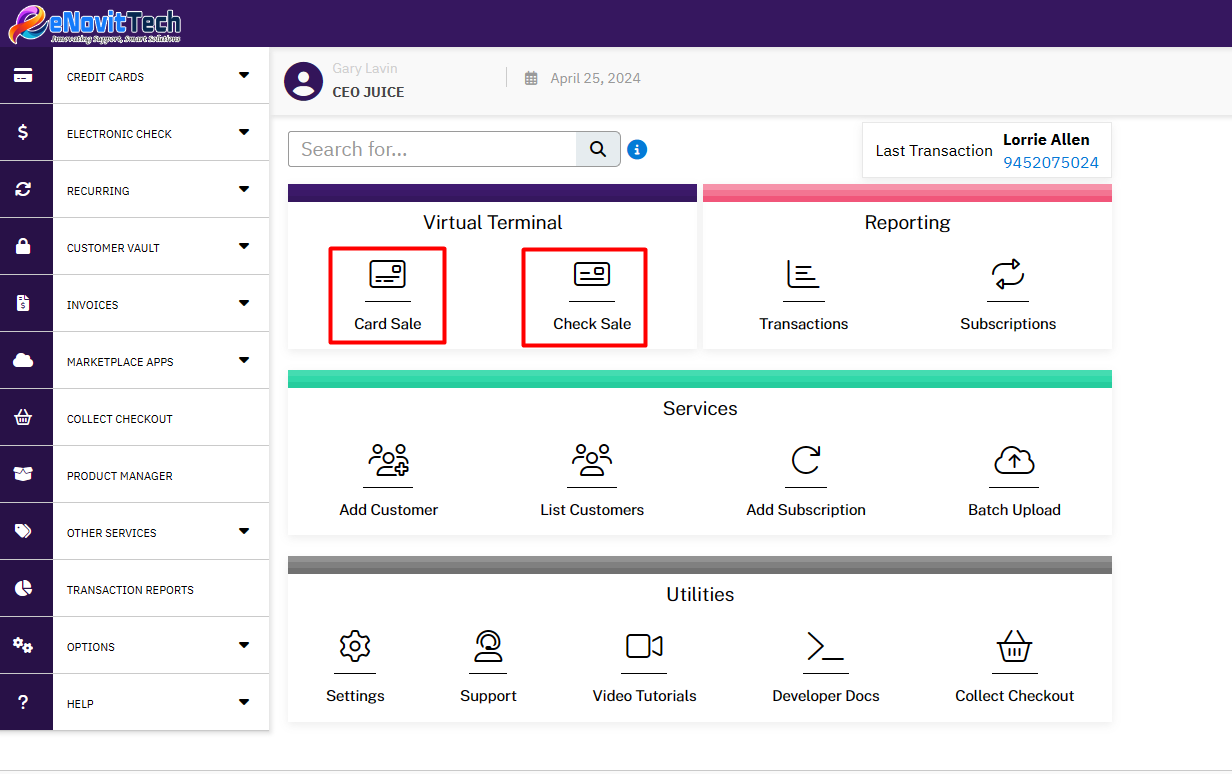Click the Developer Docs terminal icon
This screenshot has width=1232, height=774.
pyautogui.click(x=825, y=648)
